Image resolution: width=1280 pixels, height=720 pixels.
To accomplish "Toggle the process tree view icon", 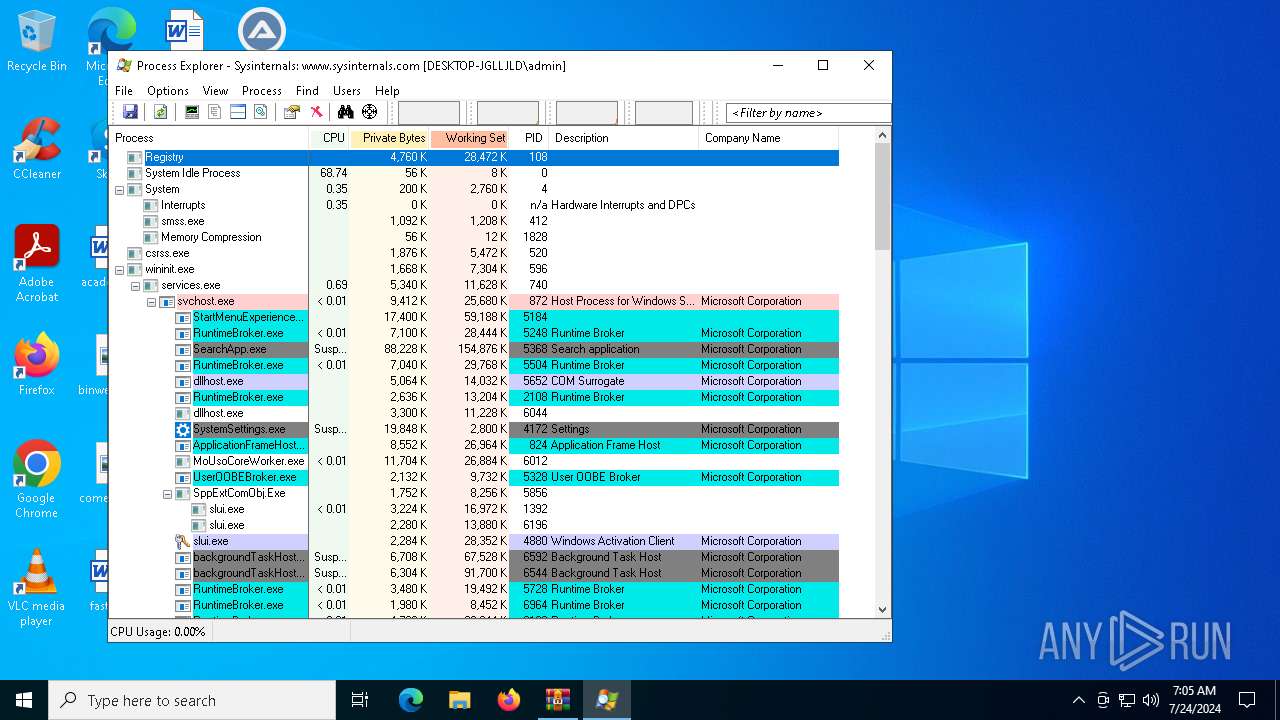I will pyautogui.click(x=215, y=112).
